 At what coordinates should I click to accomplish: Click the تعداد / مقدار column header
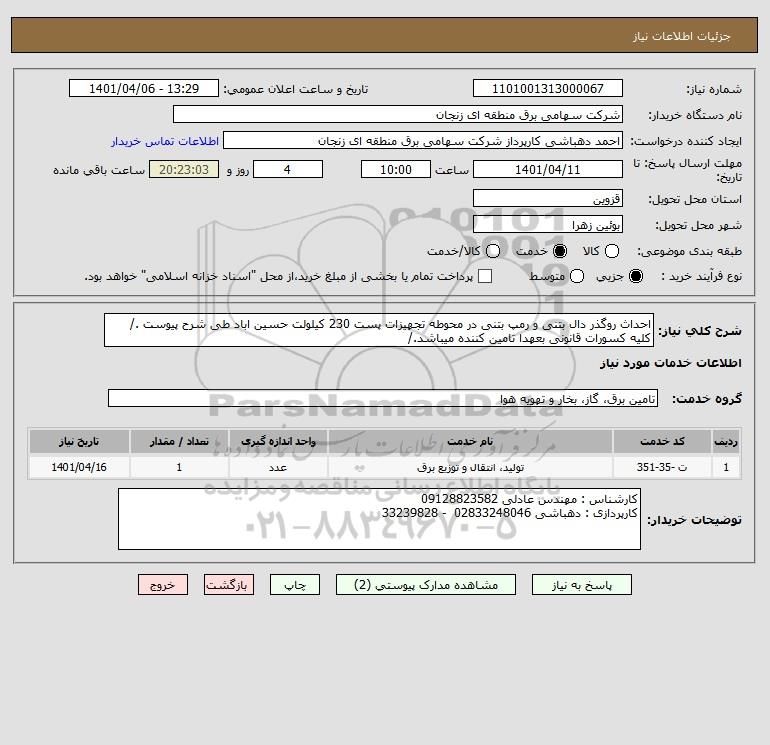coord(179,441)
